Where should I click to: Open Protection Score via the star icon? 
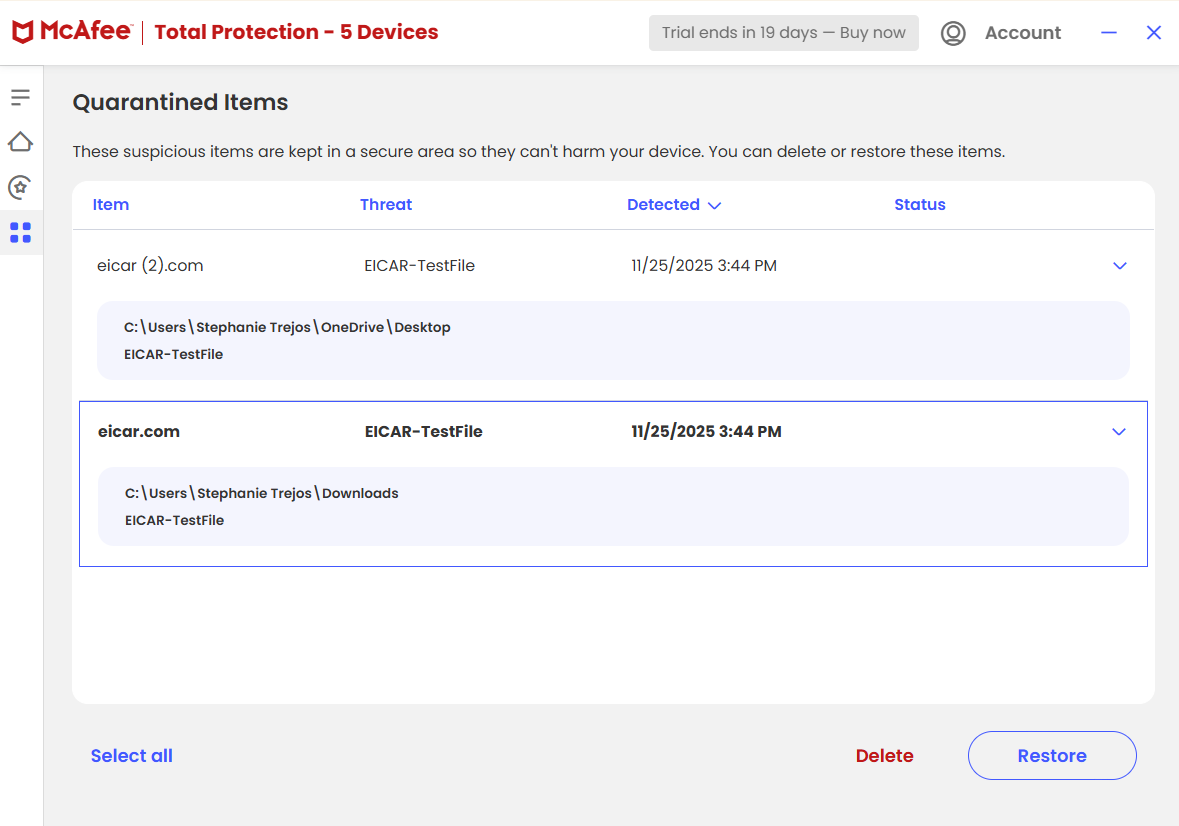(21, 187)
